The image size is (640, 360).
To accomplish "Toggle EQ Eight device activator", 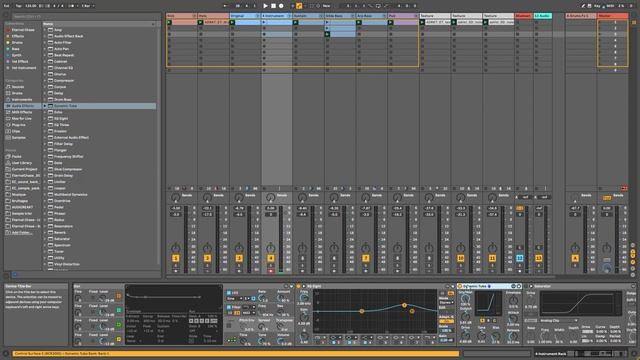I will point(298,286).
